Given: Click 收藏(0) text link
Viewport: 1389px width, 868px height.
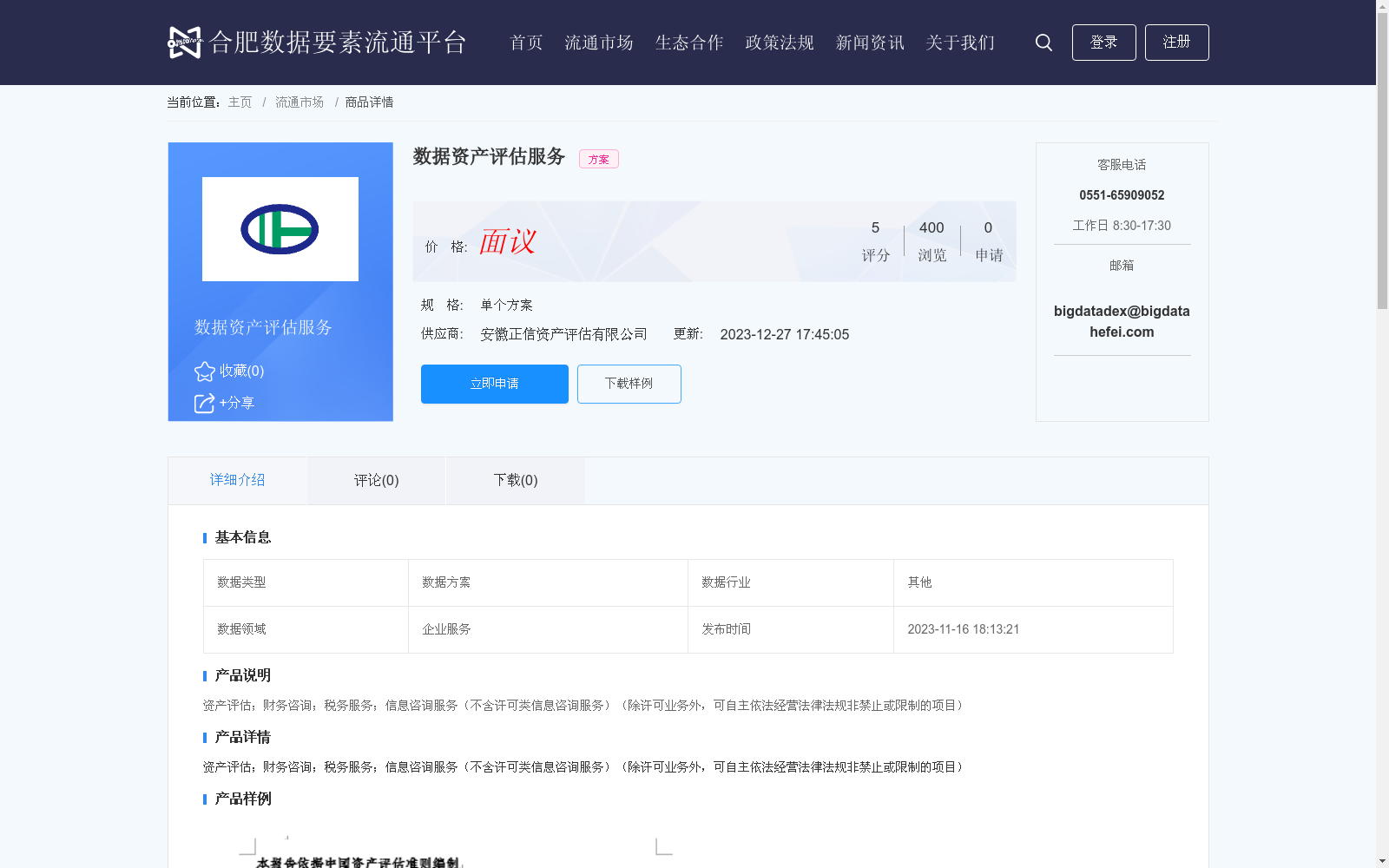Looking at the screenshot, I should pyautogui.click(x=241, y=371).
